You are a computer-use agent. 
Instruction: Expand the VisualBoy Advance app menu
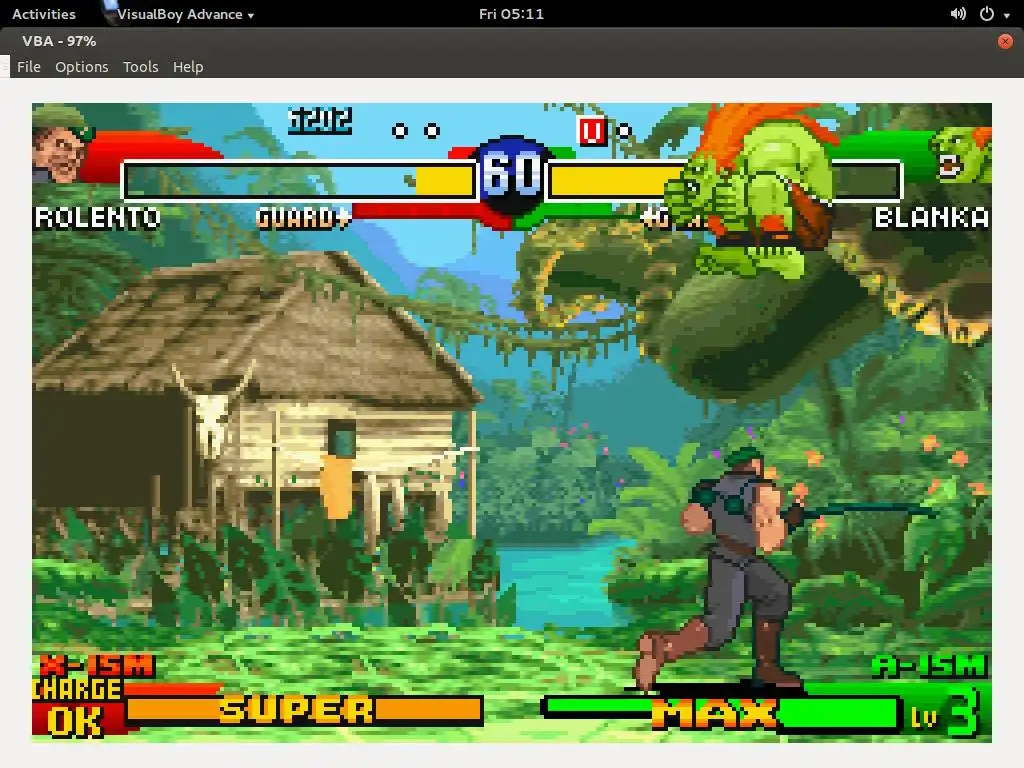(185, 14)
